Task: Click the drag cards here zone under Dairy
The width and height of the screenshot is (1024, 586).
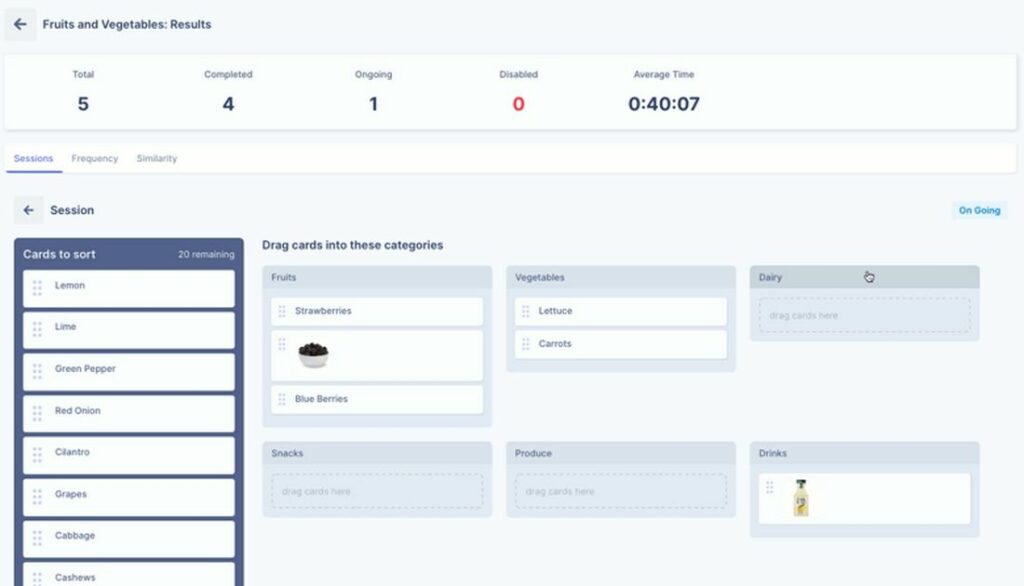Action: (863, 314)
